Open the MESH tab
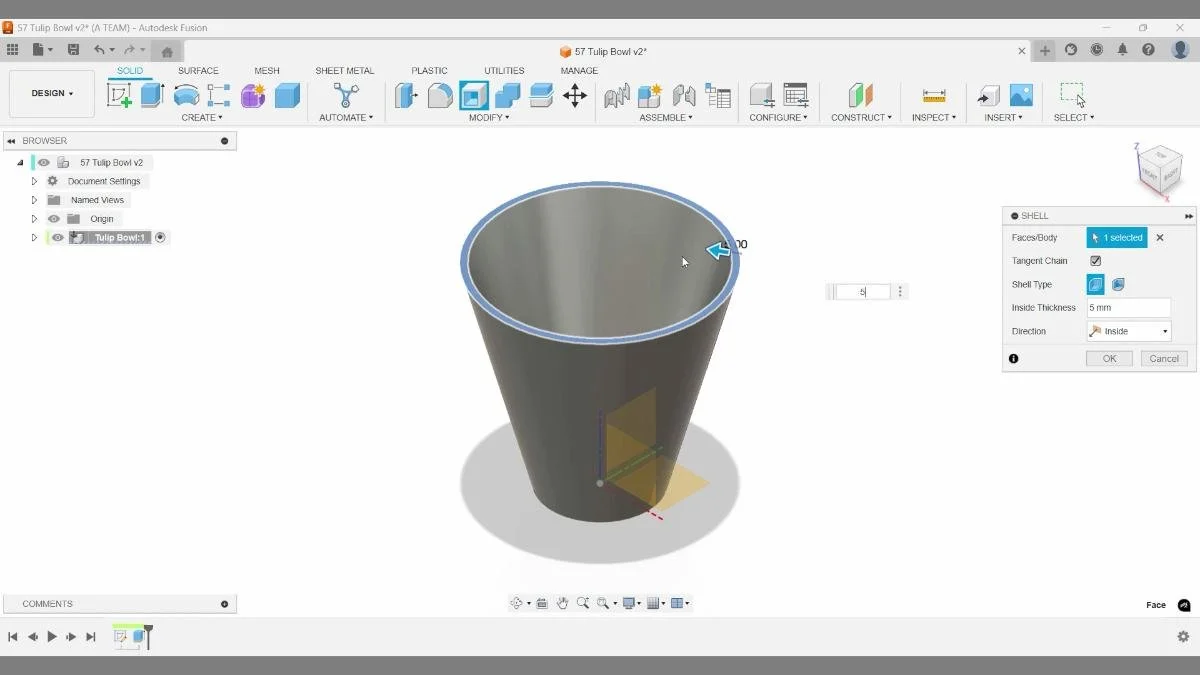The height and width of the screenshot is (675, 1200). [x=266, y=70]
